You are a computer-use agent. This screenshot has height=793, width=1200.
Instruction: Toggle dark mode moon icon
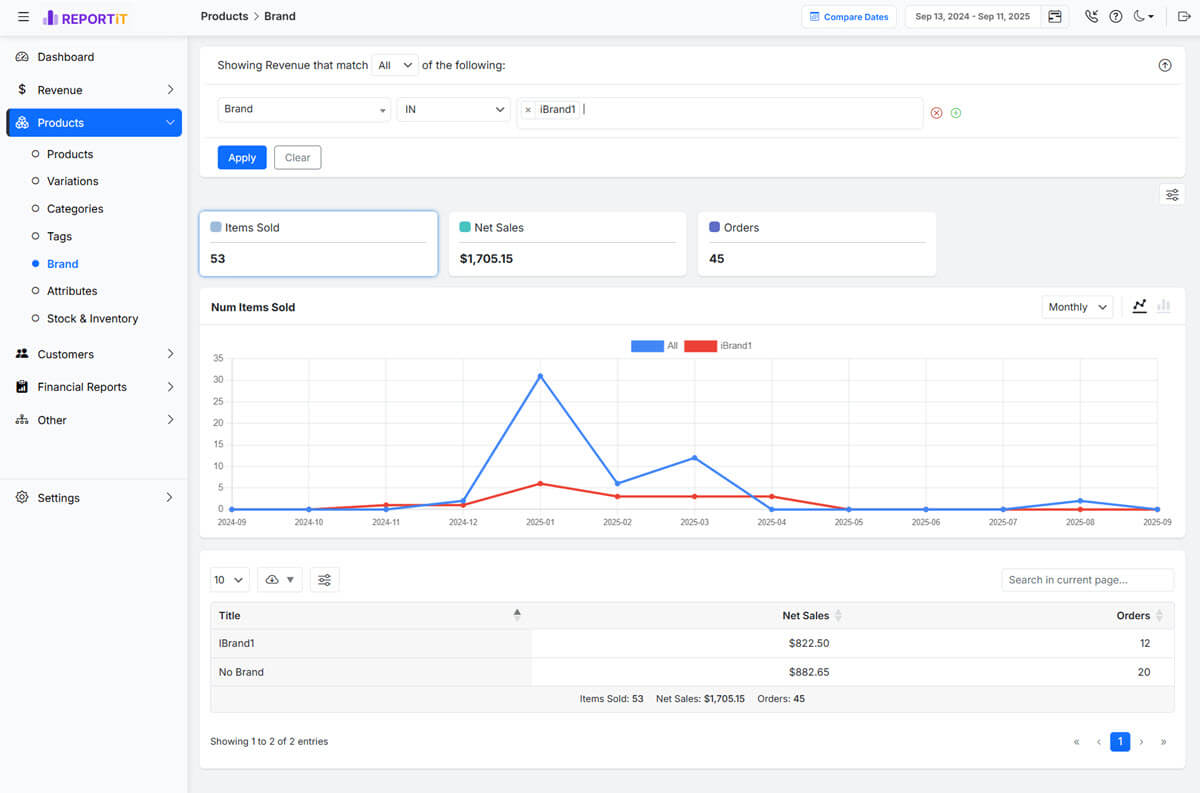(1144, 17)
